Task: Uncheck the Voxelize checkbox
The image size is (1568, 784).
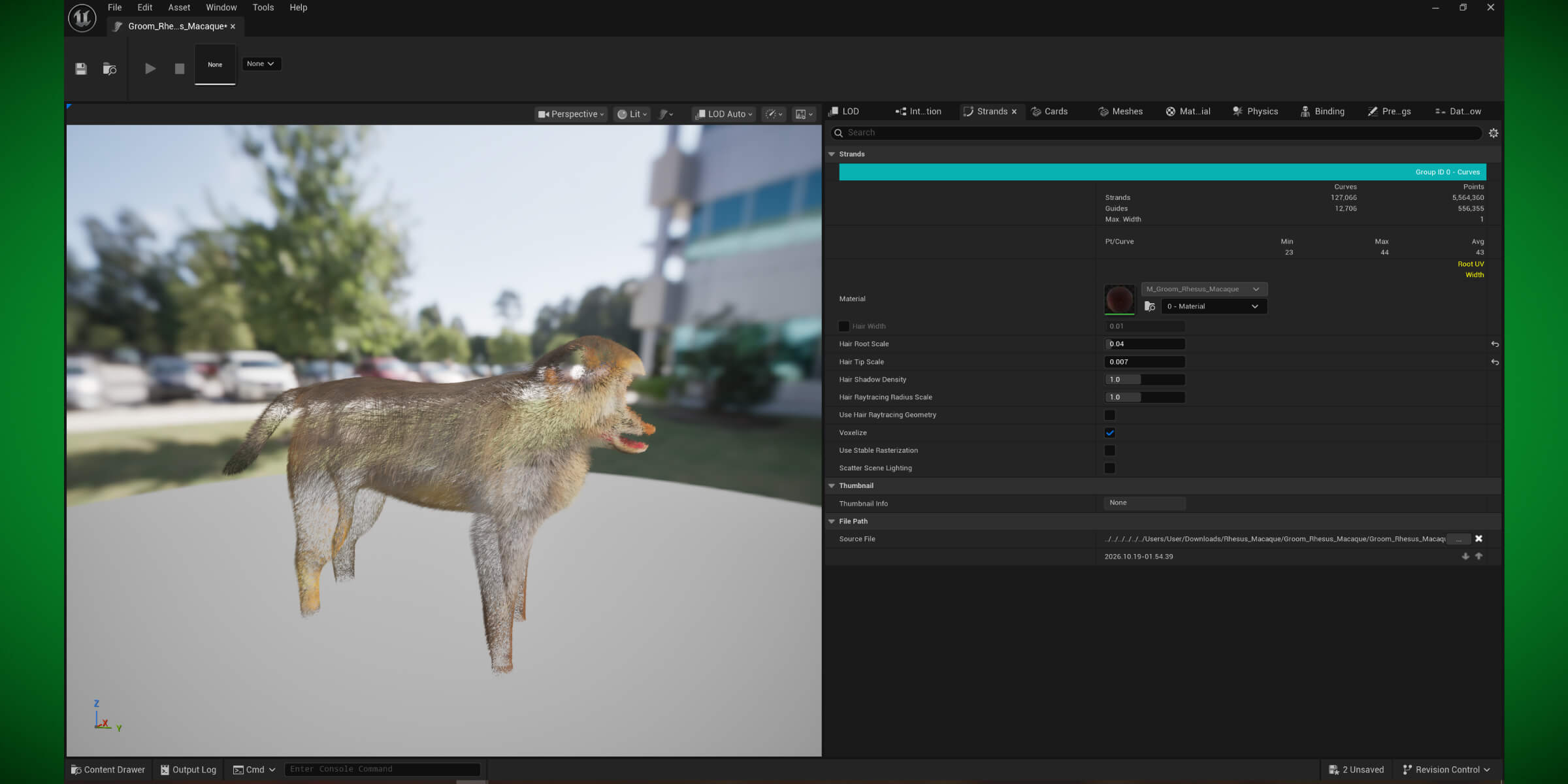Action: (1109, 433)
